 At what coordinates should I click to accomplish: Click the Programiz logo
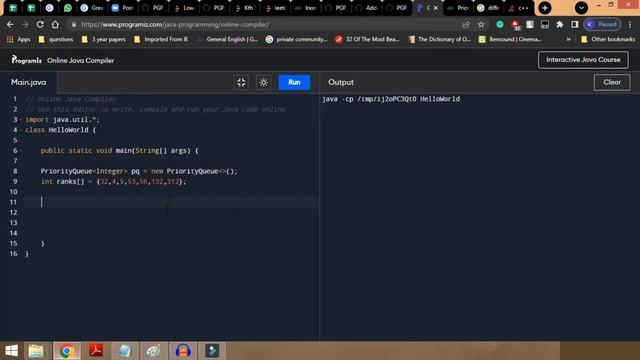point(27,60)
